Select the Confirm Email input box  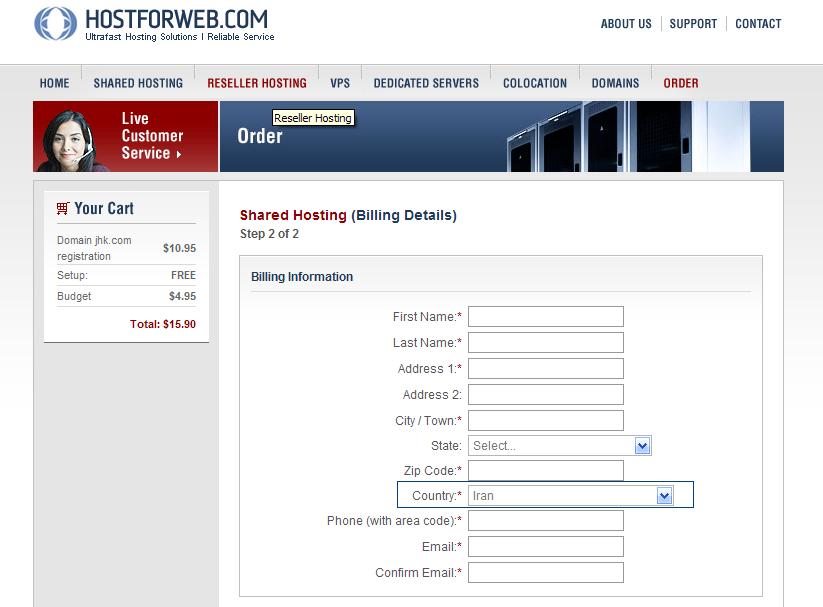[x=546, y=572]
